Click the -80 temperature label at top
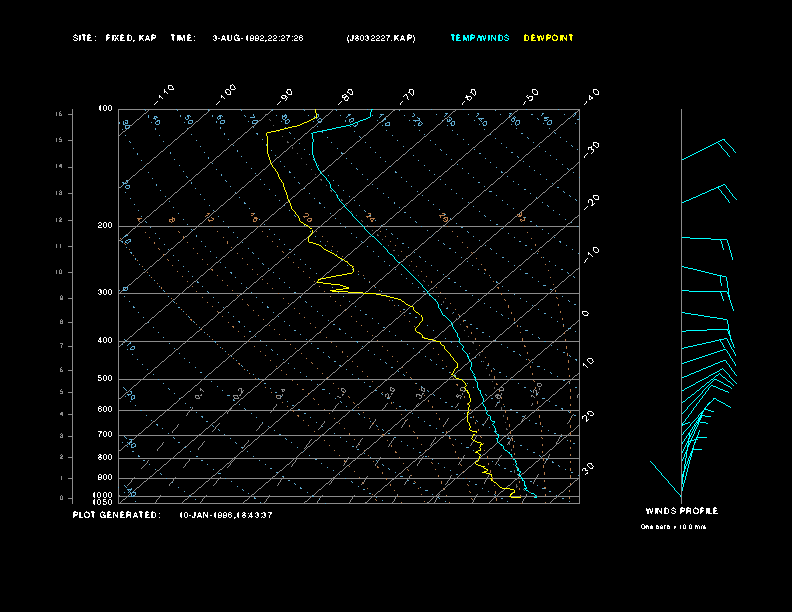This screenshot has width=792, height=612. click(x=347, y=95)
